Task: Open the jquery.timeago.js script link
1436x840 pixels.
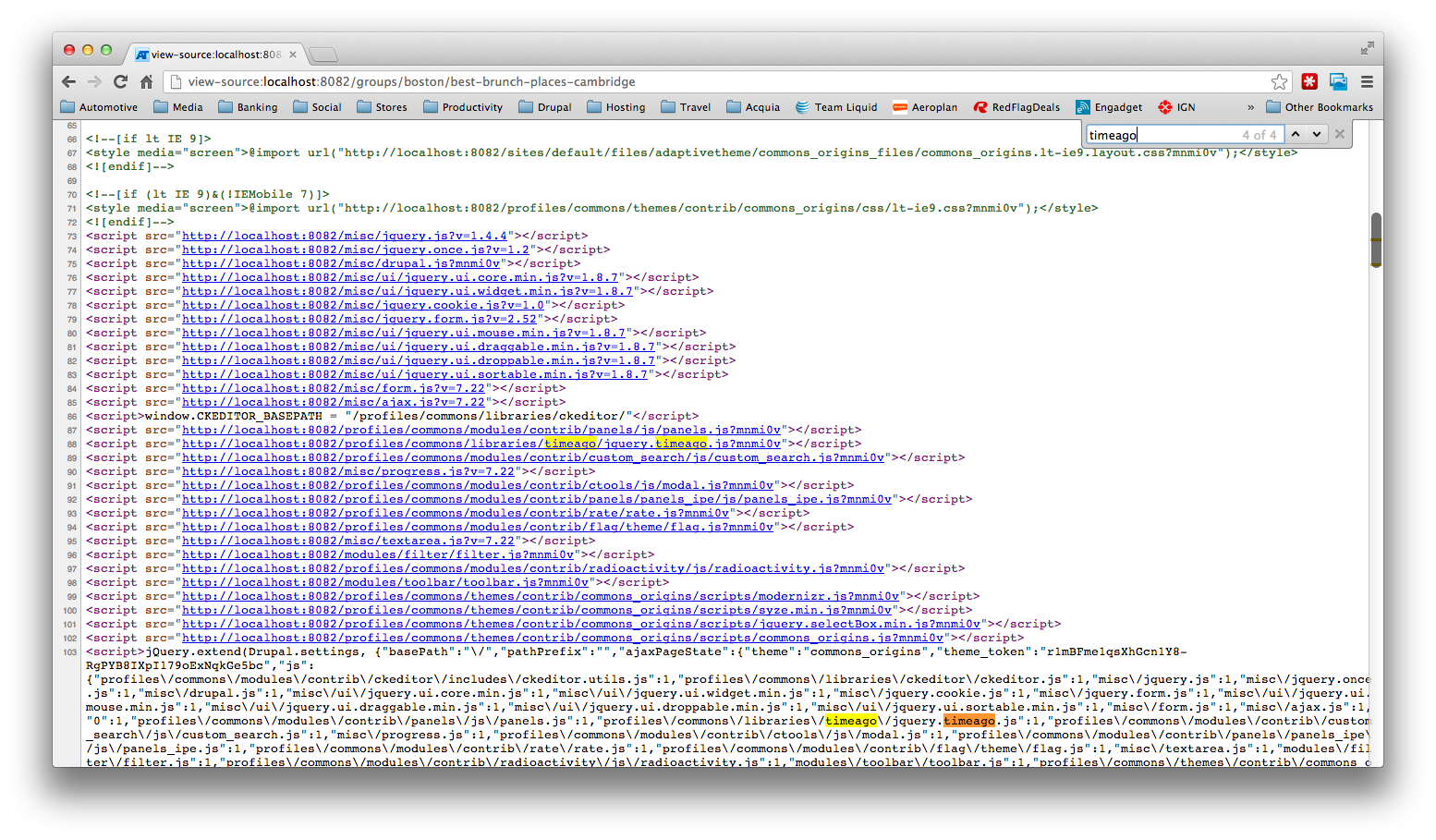Action: tap(481, 444)
